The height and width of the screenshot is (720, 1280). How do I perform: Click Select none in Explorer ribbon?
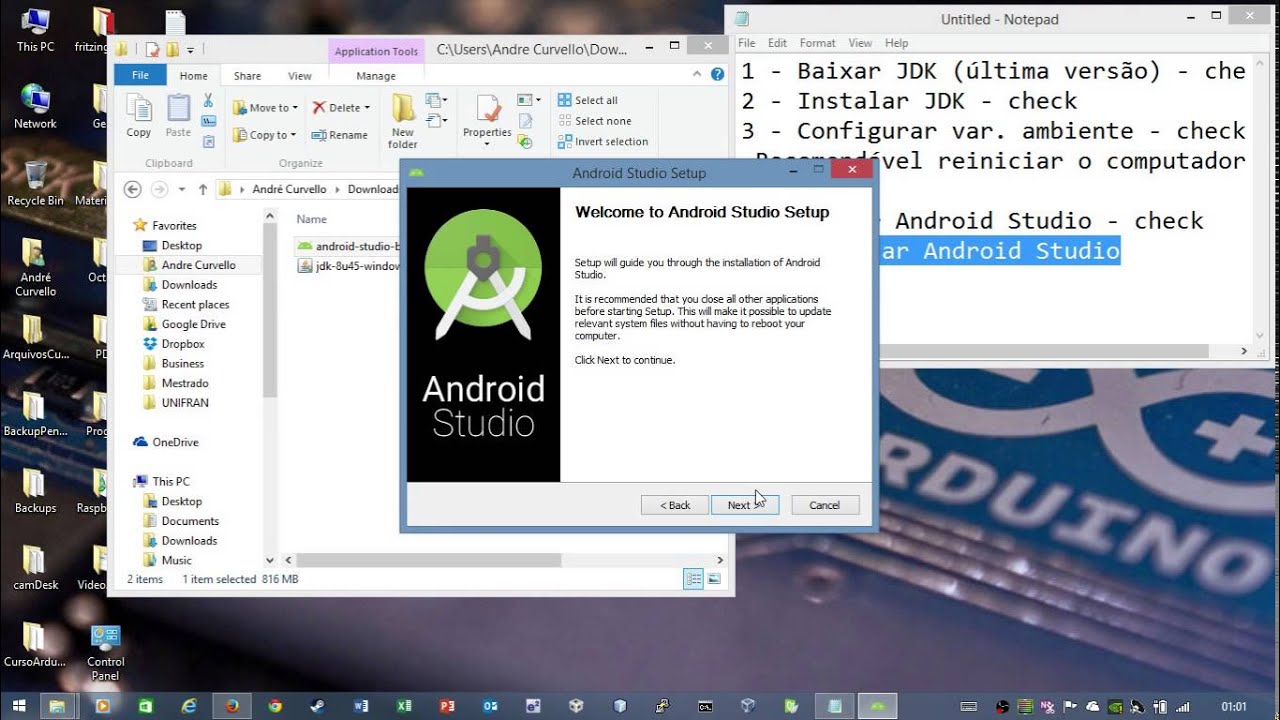pyautogui.click(x=594, y=121)
